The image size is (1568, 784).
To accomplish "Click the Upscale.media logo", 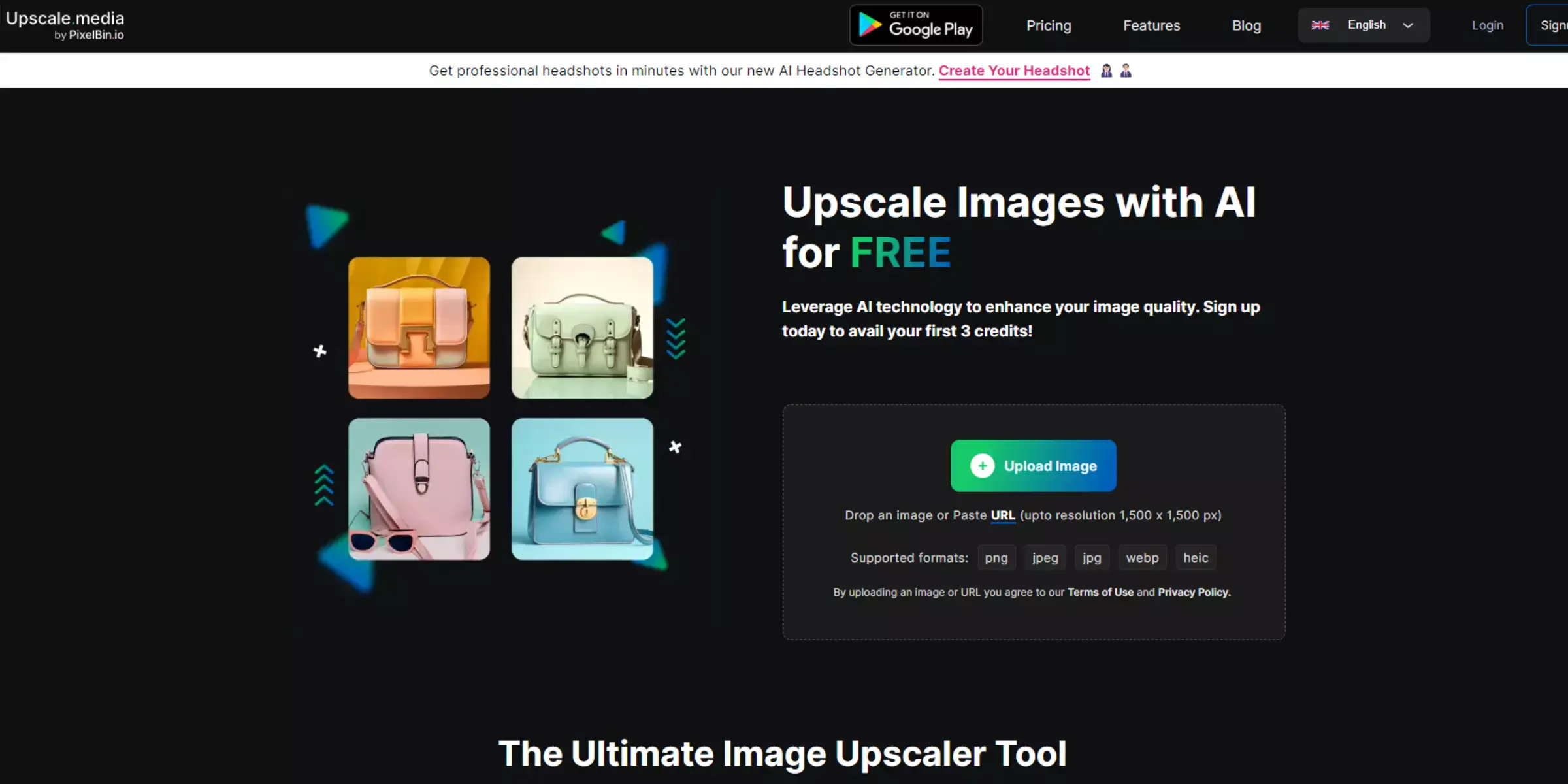I will pyautogui.click(x=65, y=25).
